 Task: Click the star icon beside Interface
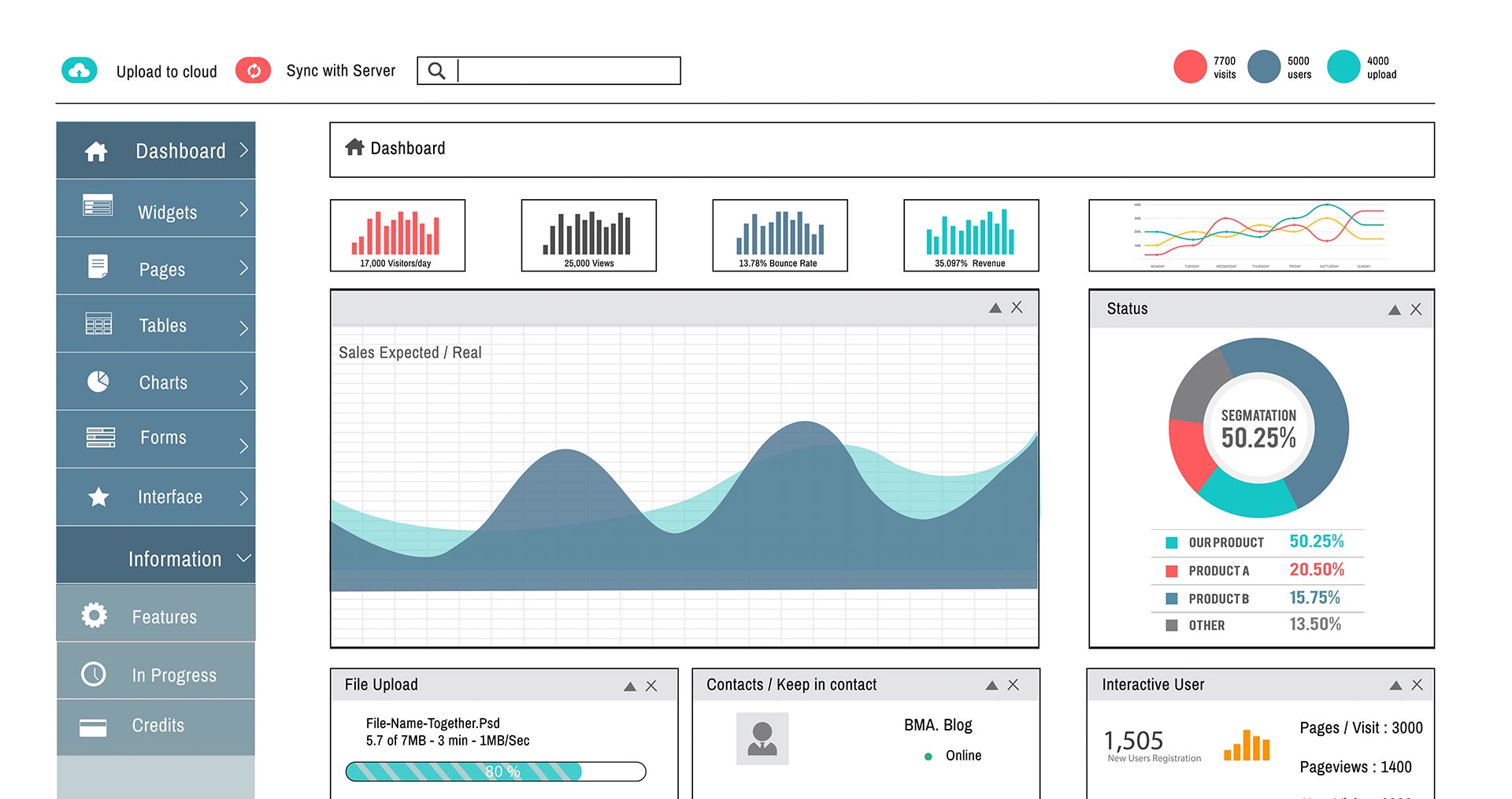click(98, 497)
